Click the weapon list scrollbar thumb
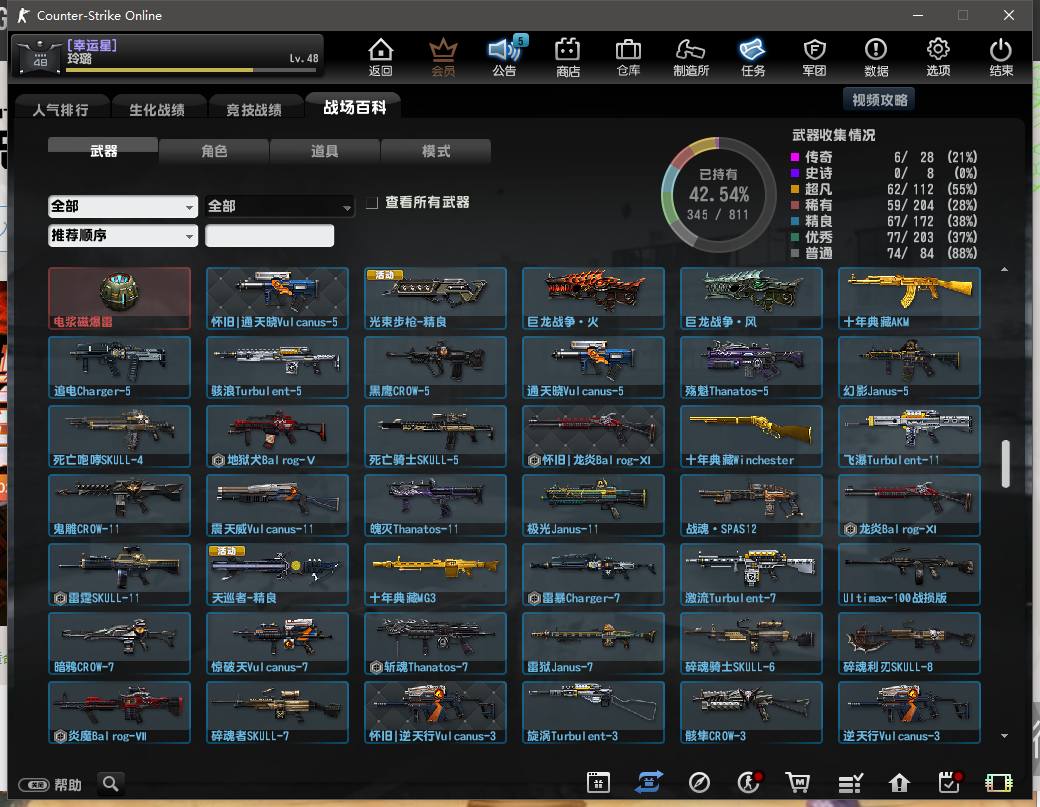 pyautogui.click(x=1006, y=464)
